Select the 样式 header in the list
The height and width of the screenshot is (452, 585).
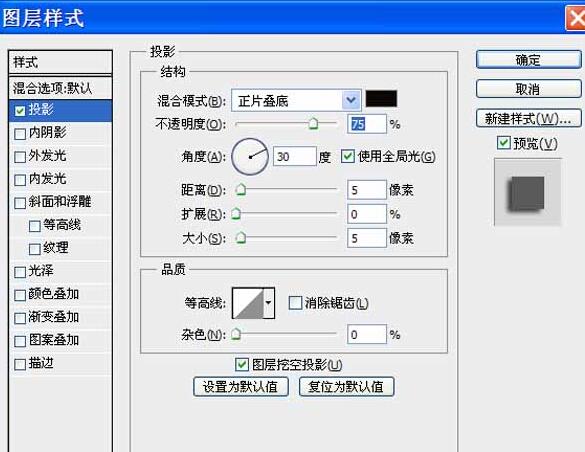pyautogui.click(x=60, y=62)
